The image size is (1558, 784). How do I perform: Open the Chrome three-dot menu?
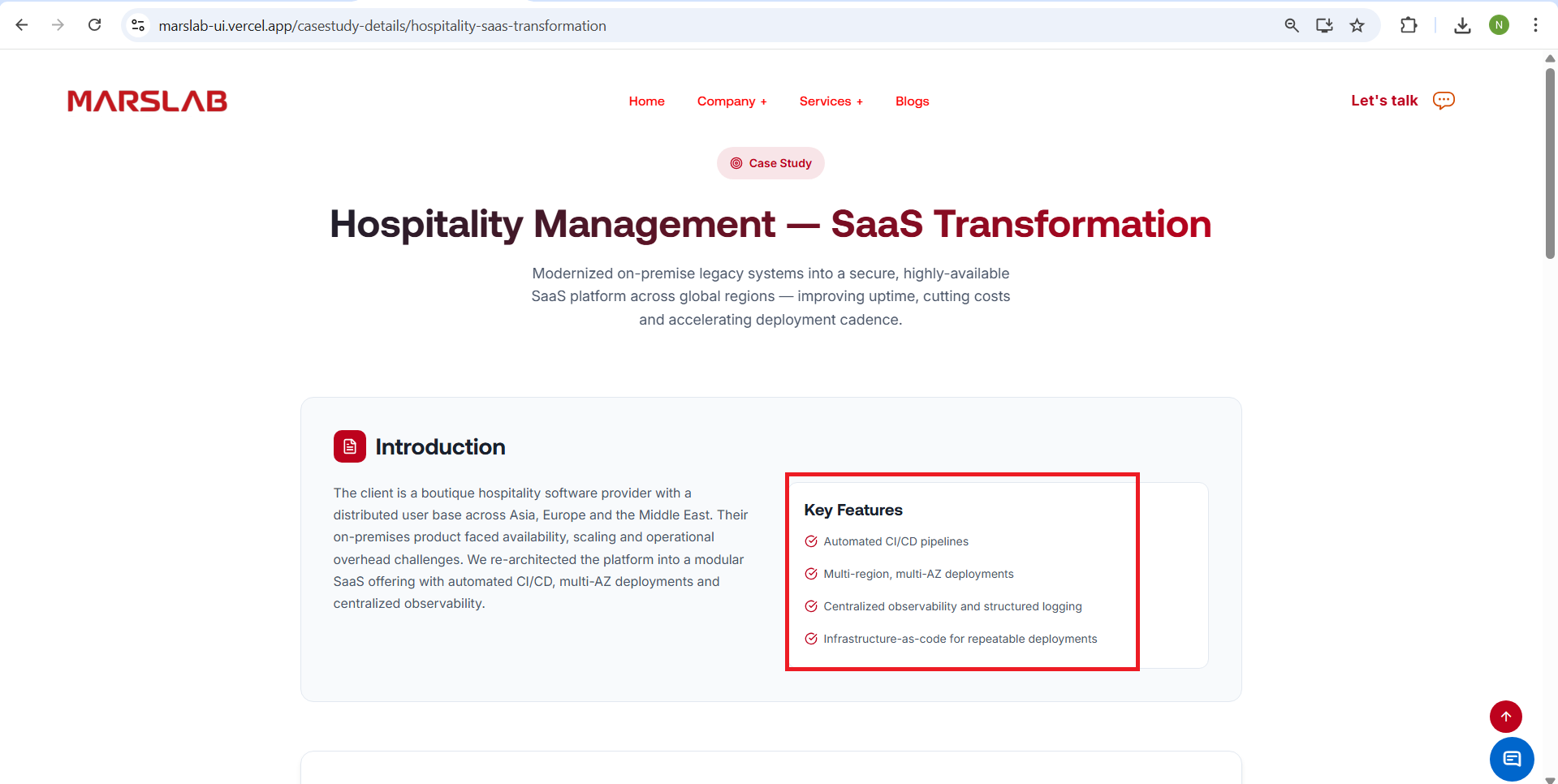[x=1534, y=25]
